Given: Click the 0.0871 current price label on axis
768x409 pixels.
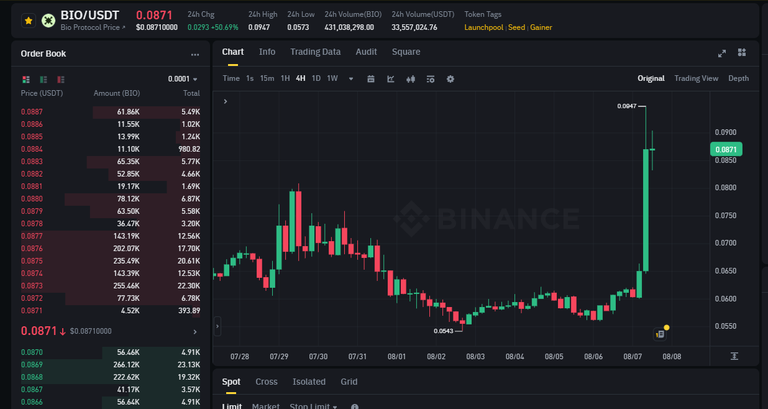Looking at the screenshot, I should coord(726,149).
